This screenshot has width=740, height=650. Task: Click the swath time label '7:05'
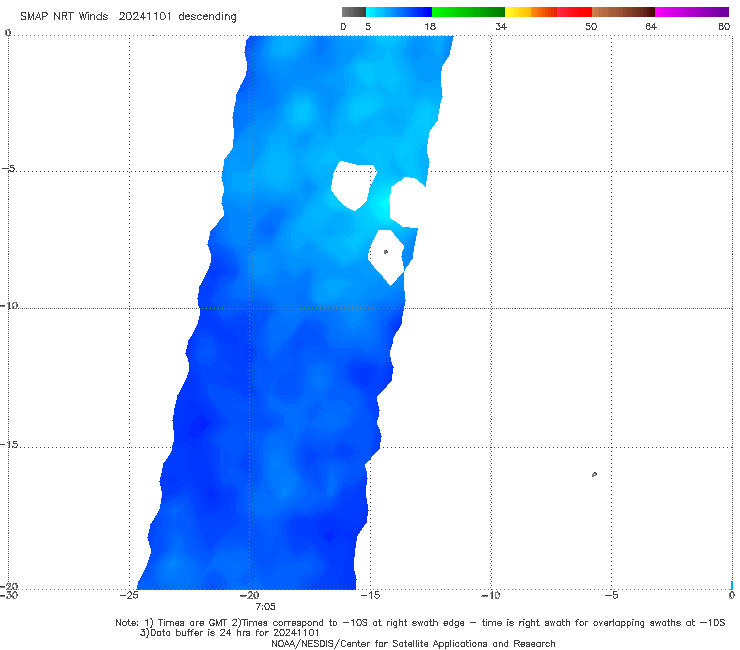[x=265, y=607]
